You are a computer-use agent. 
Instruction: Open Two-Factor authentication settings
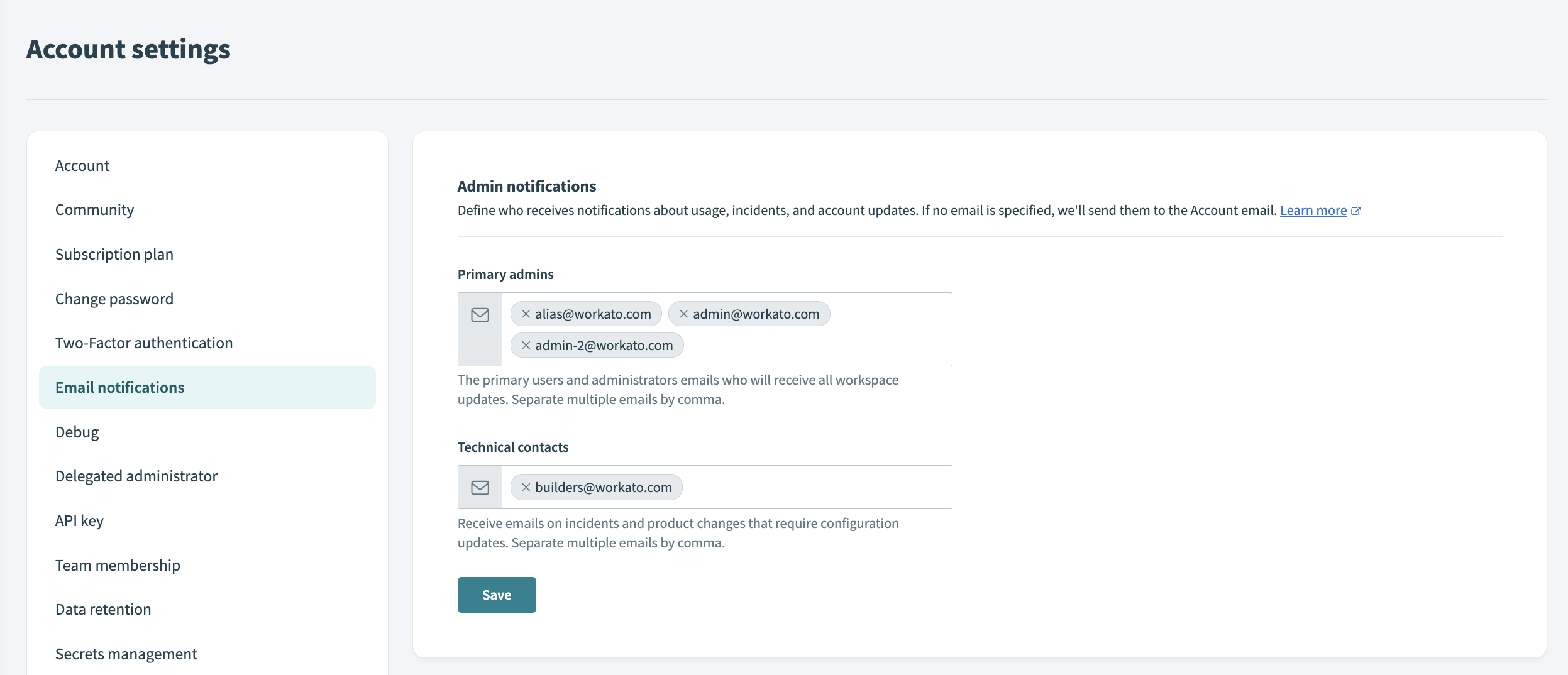[143, 343]
